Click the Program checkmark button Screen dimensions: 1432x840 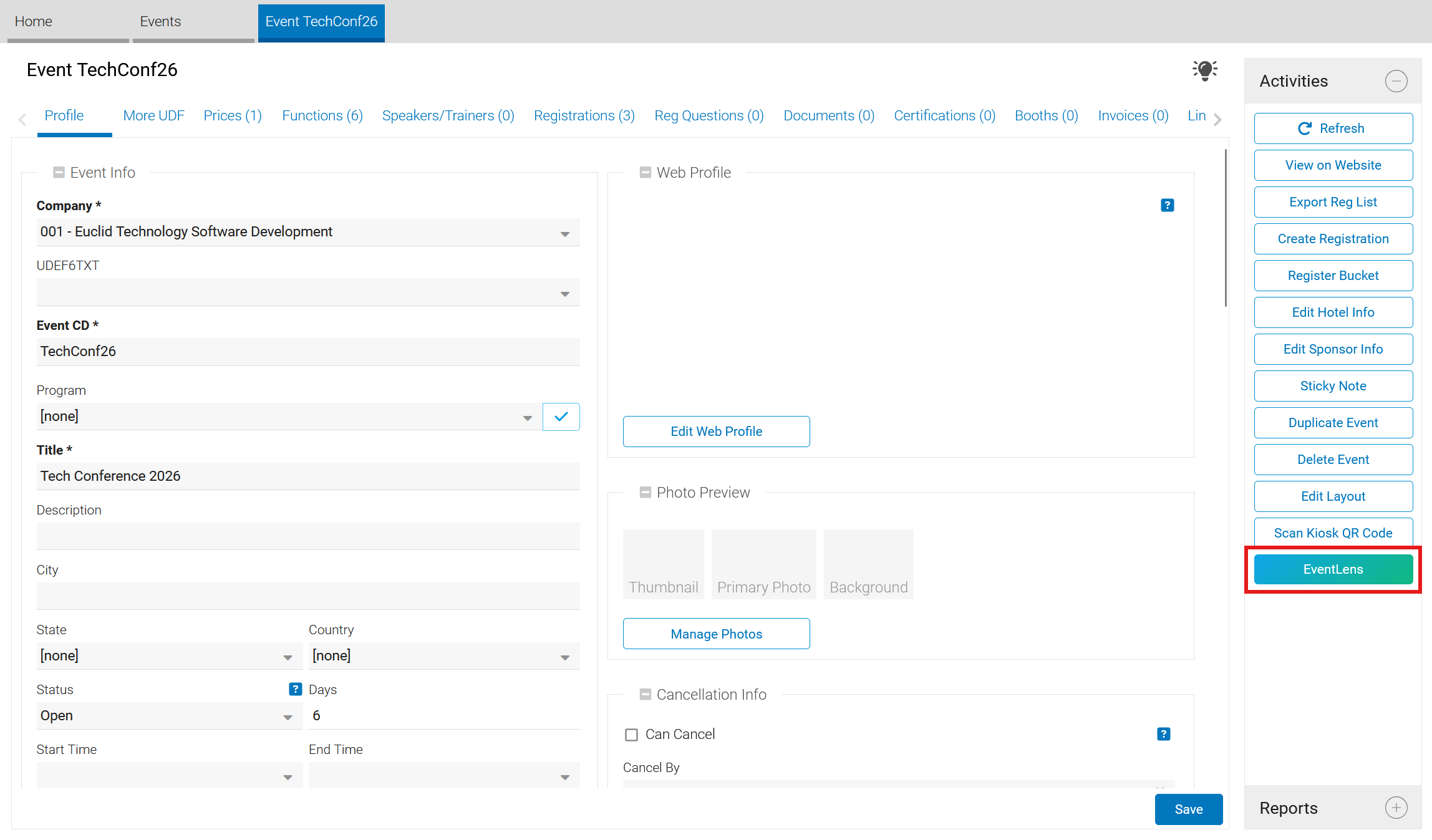point(561,417)
